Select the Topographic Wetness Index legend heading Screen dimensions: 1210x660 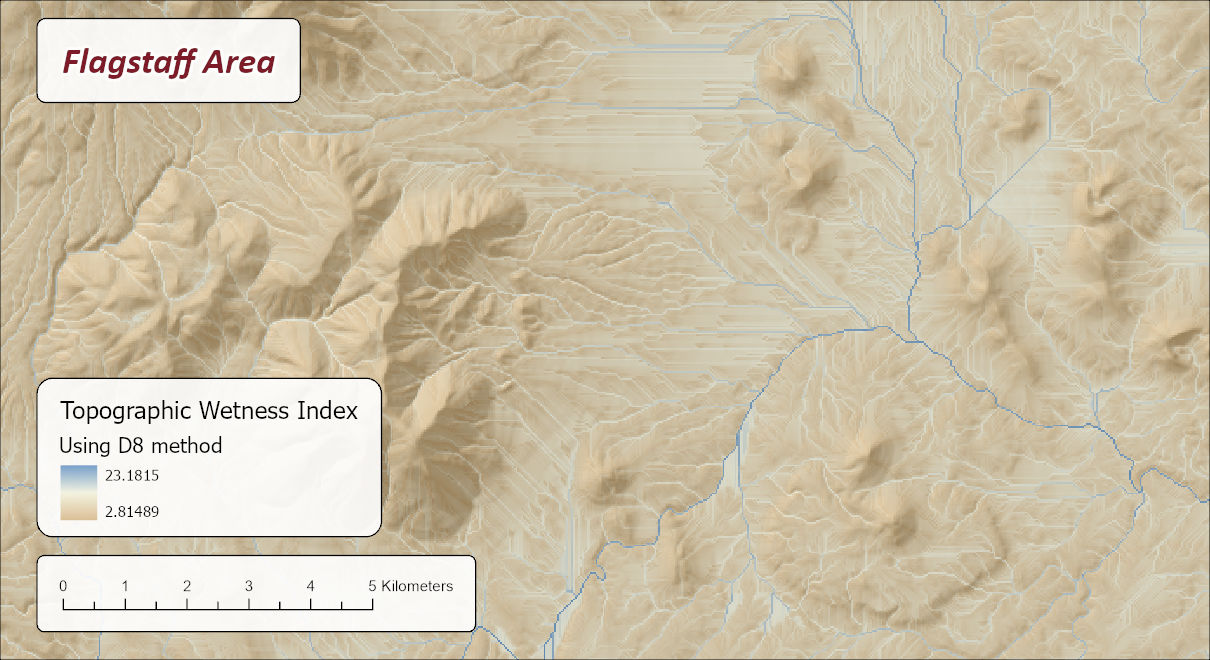pos(209,410)
